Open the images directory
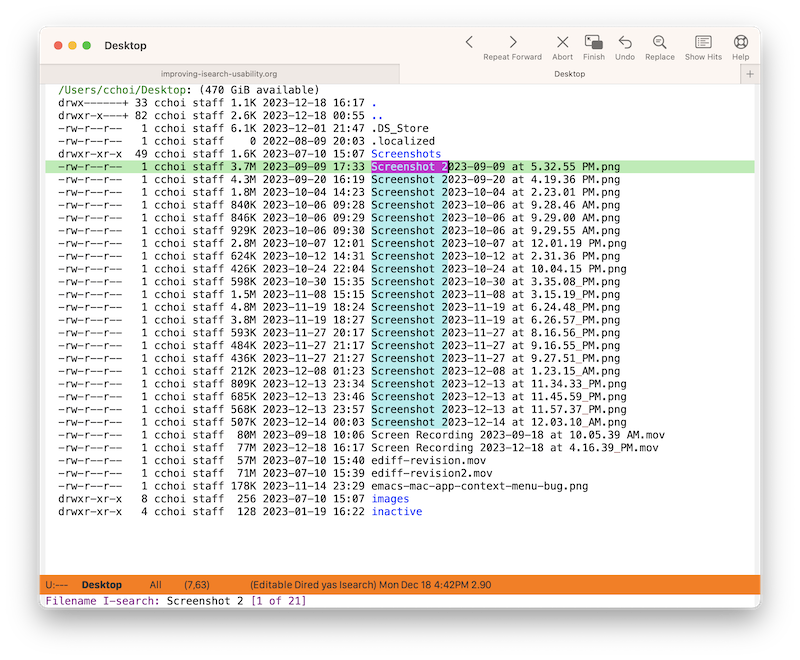Viewport: 800px width, 660px height. point(390,499)
